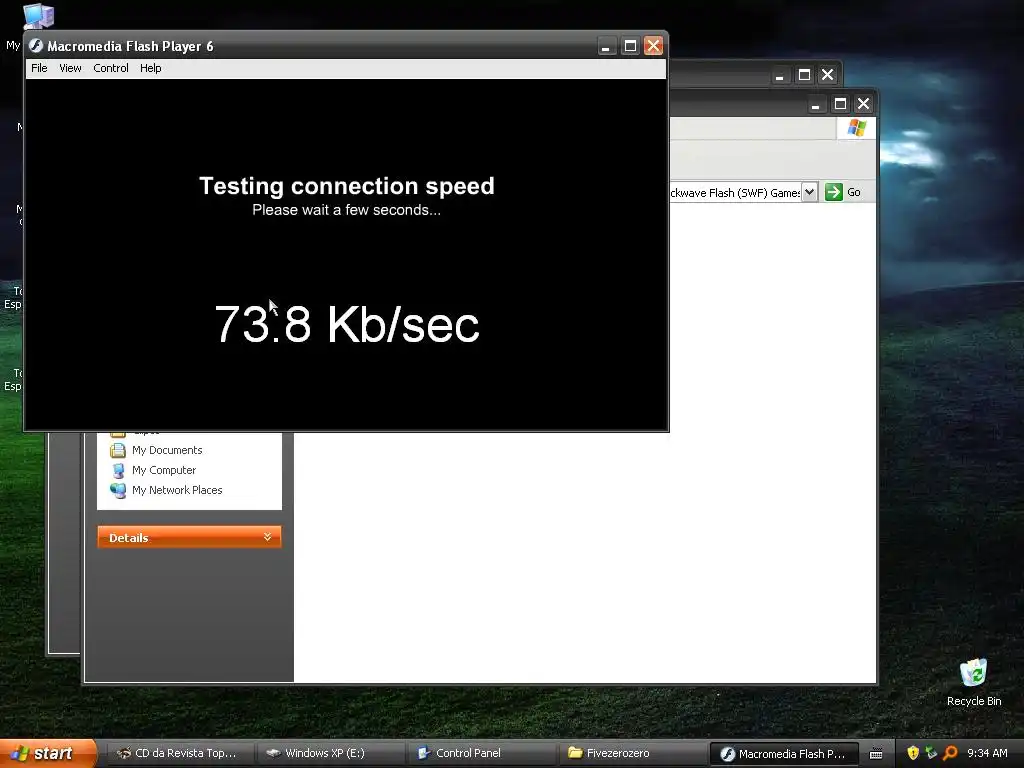Viewport: 1024px width, 768px height.
Task: Click the yellow security shield tray icon
Action: point(913,753)
